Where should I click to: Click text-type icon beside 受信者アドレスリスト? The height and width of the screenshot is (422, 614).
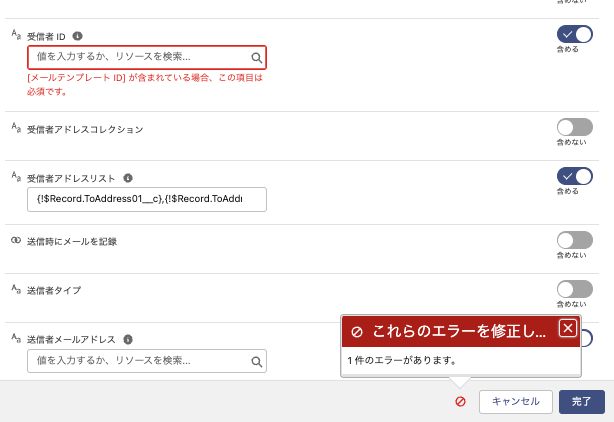(x=16, y=176)
